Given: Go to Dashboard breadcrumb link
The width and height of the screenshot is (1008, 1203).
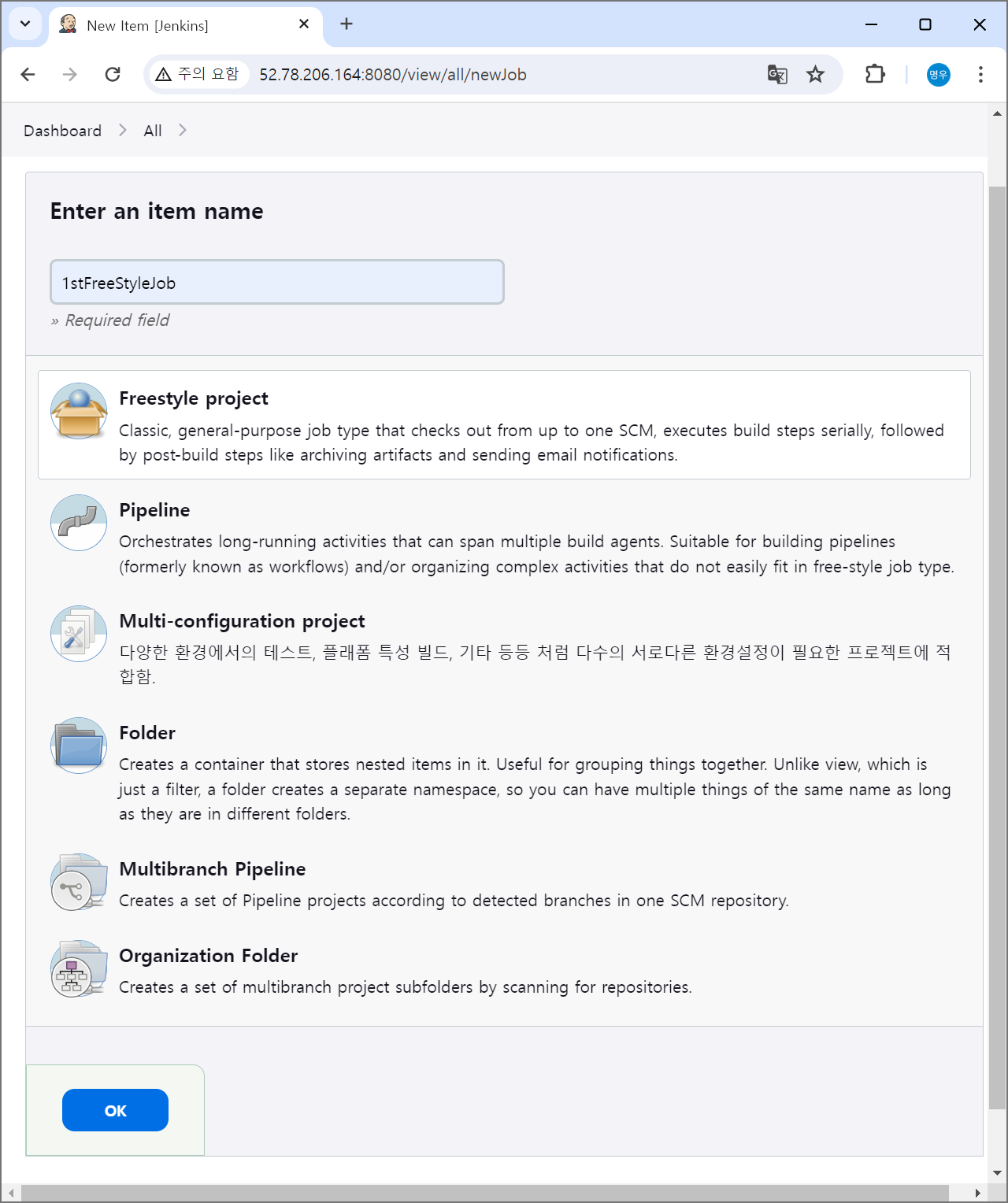Looking at the screenshot, I should click(62, 131).
